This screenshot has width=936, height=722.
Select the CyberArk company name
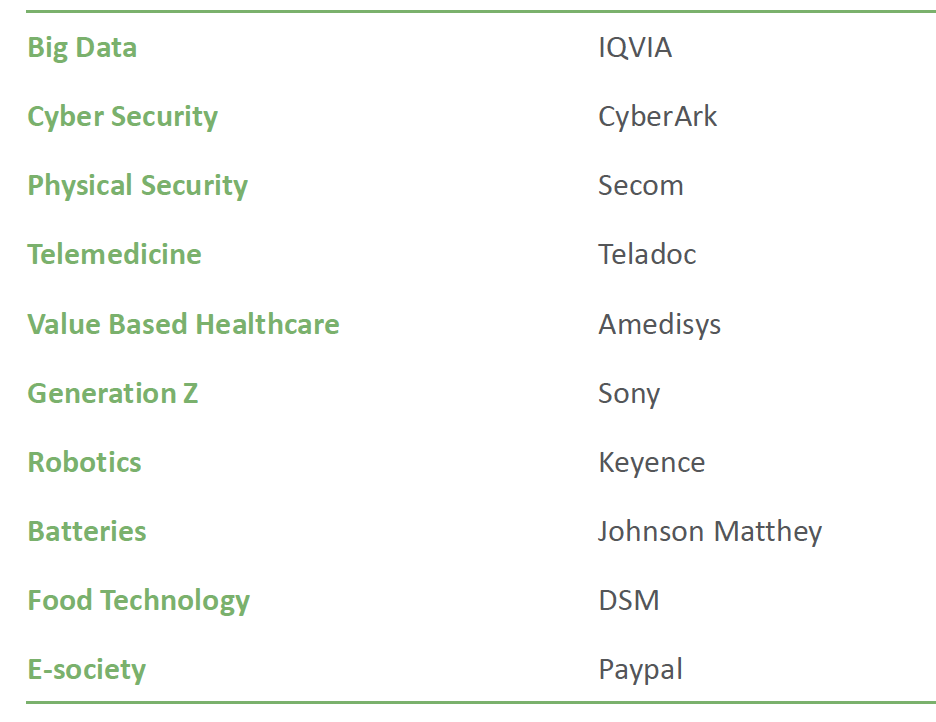click(x=657, y=116)
